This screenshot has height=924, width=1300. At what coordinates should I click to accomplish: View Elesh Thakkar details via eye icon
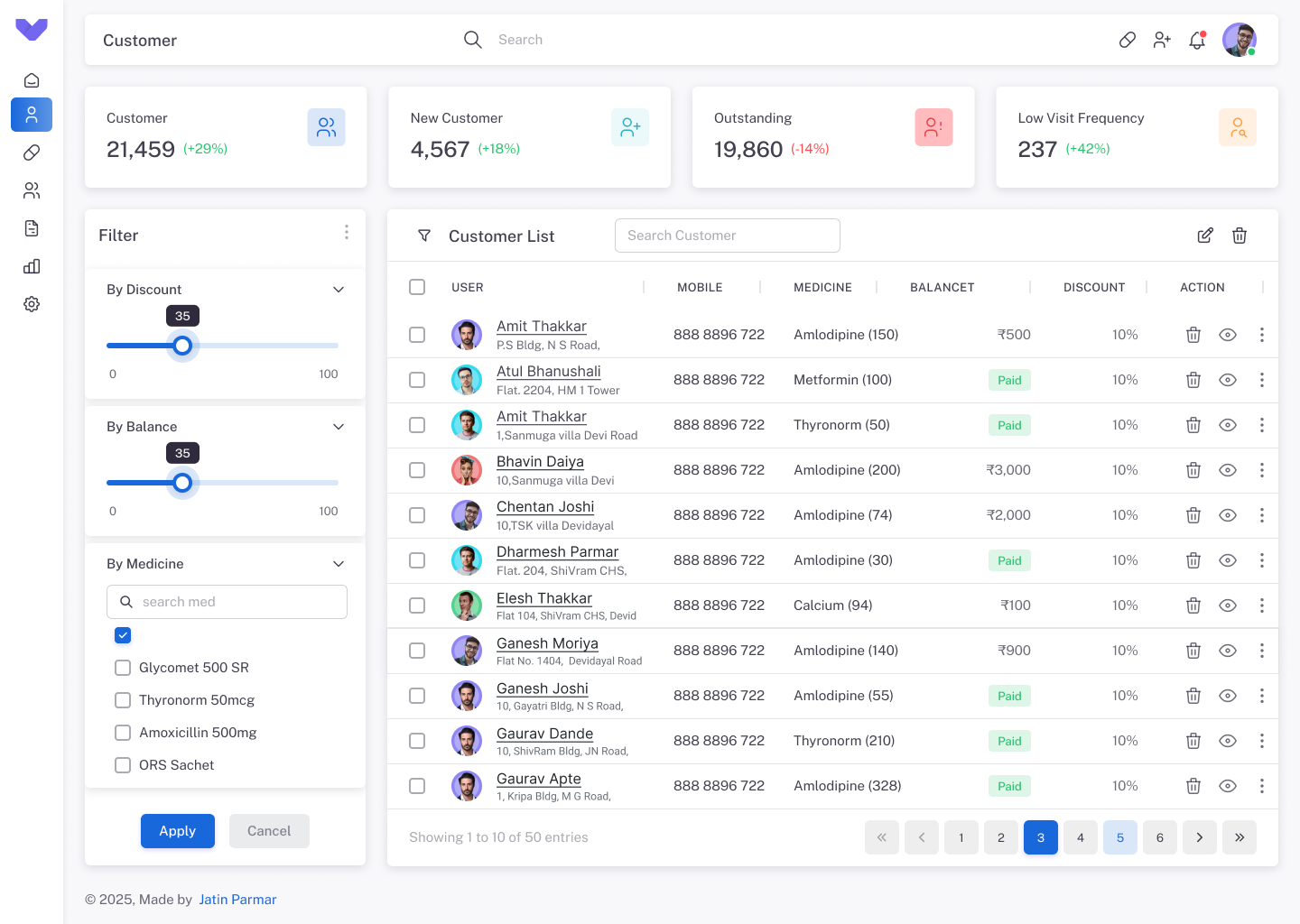1227,605
